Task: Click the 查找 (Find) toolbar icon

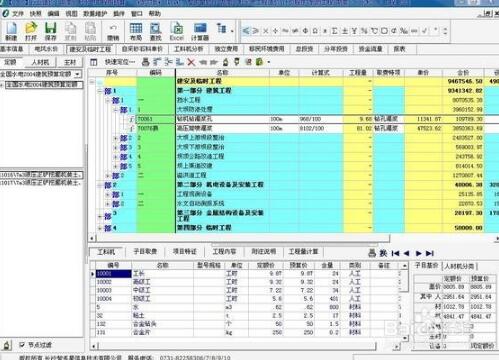Action: (155, 31)
